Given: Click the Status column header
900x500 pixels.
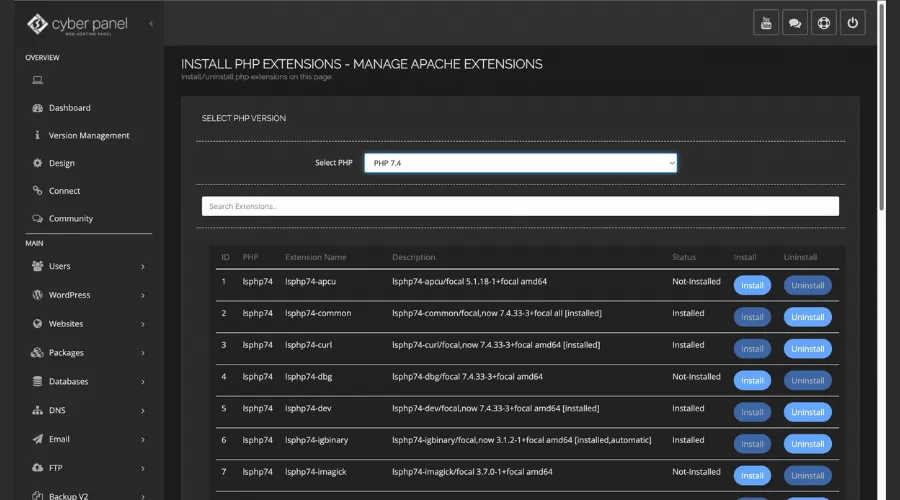Looking at the screenshot, I should click(684, 257).
